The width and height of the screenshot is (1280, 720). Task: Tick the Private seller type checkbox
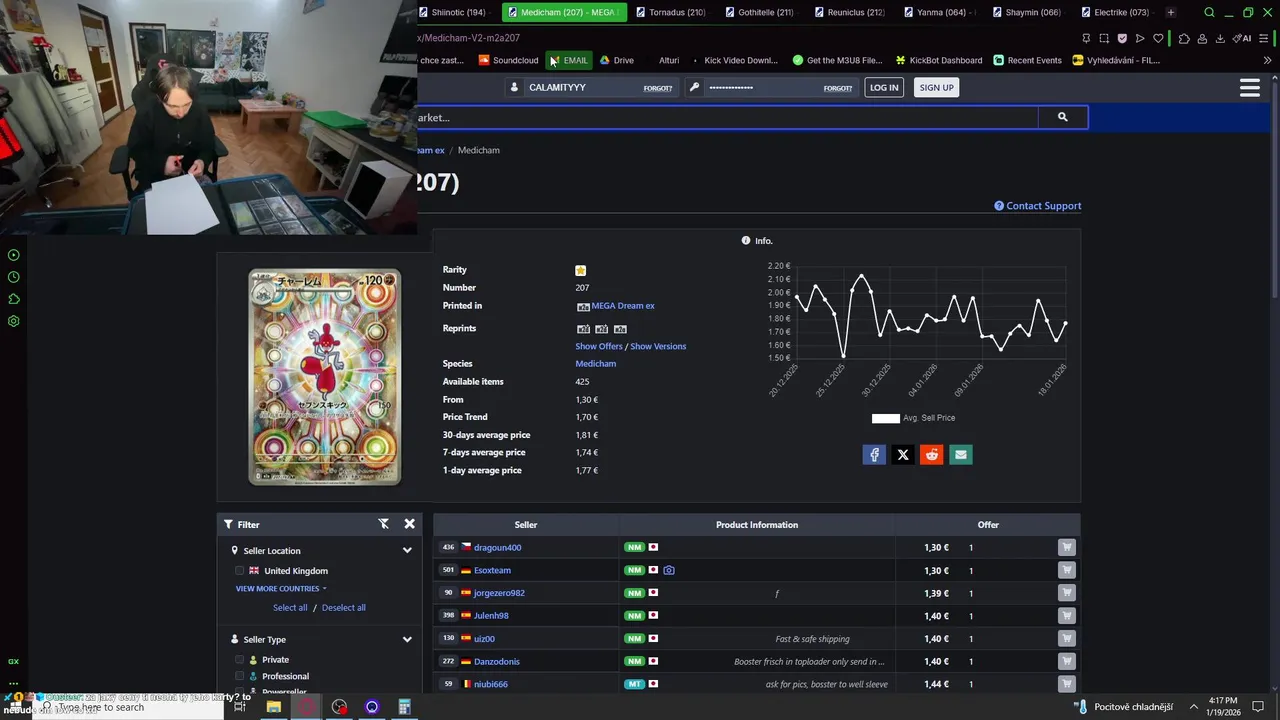tap(239, 660)
